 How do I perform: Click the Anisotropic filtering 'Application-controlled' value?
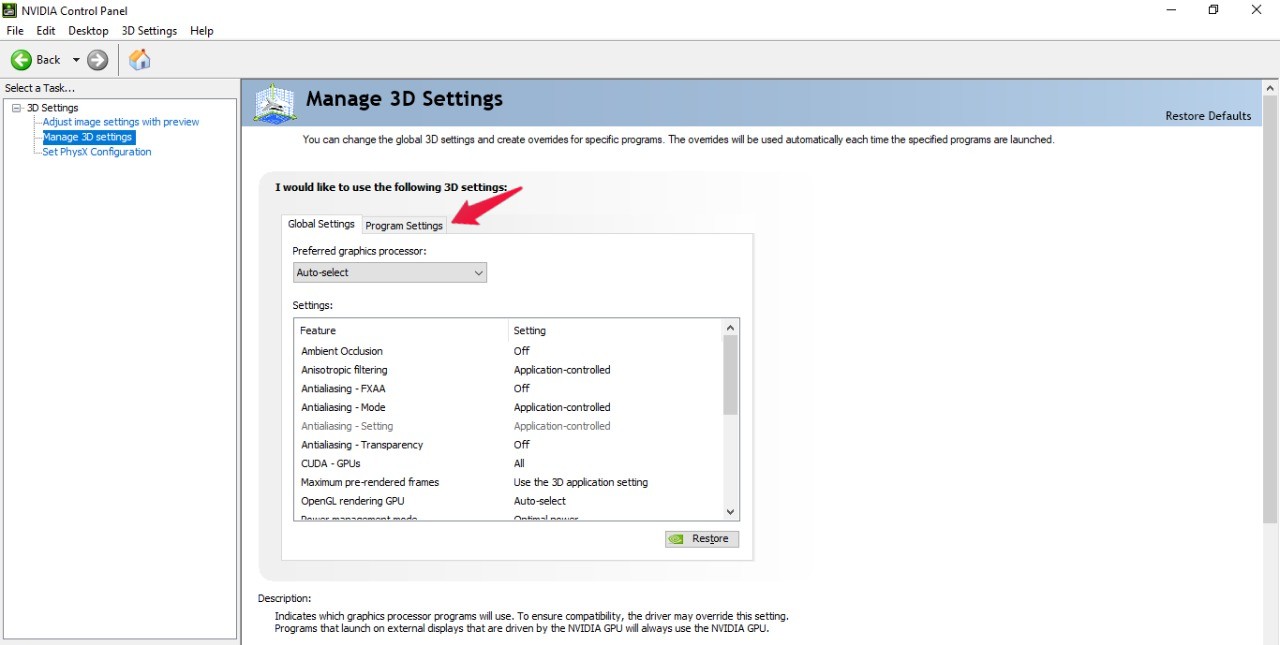point(562,370)
